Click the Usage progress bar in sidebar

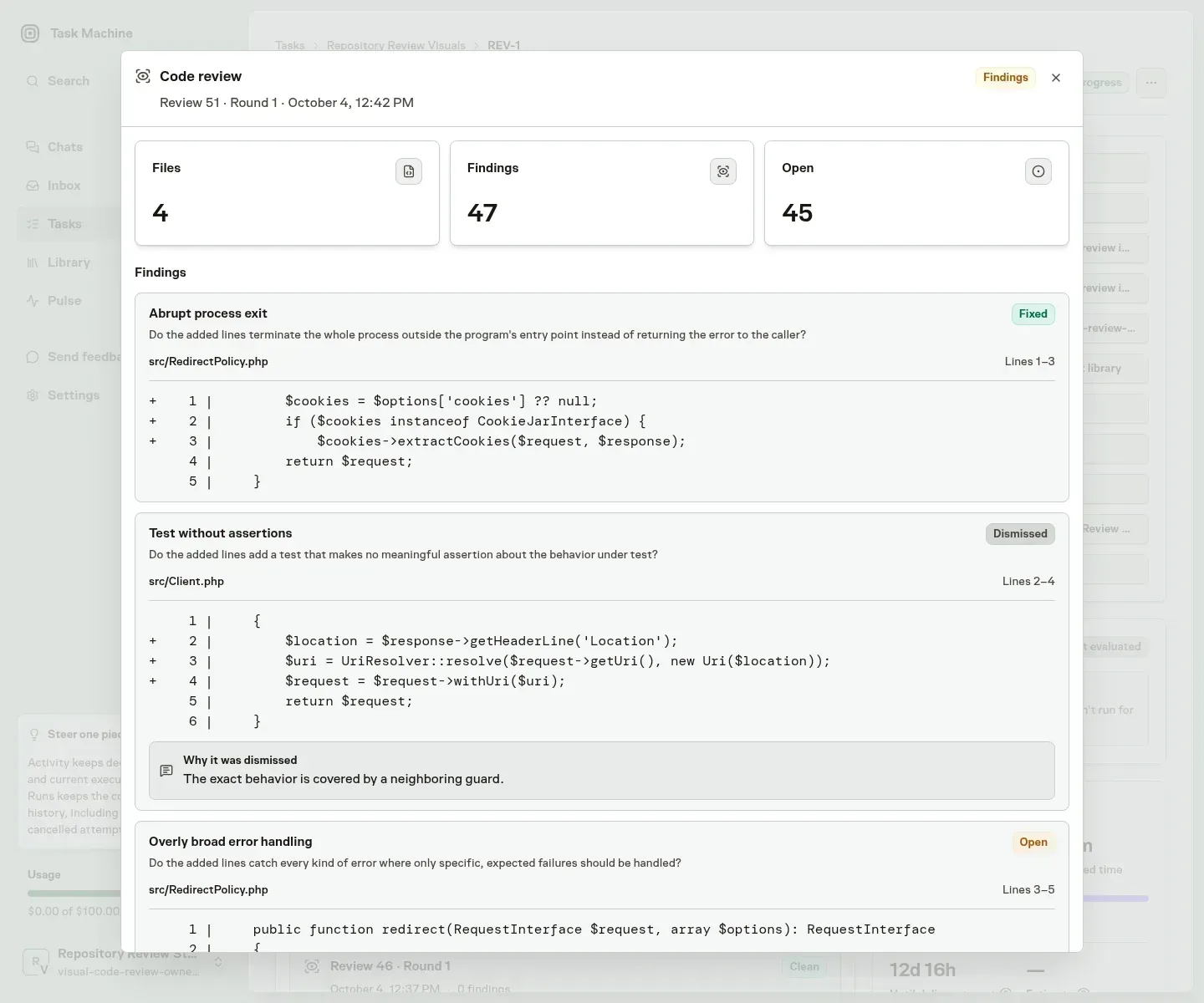coord(74,894)
